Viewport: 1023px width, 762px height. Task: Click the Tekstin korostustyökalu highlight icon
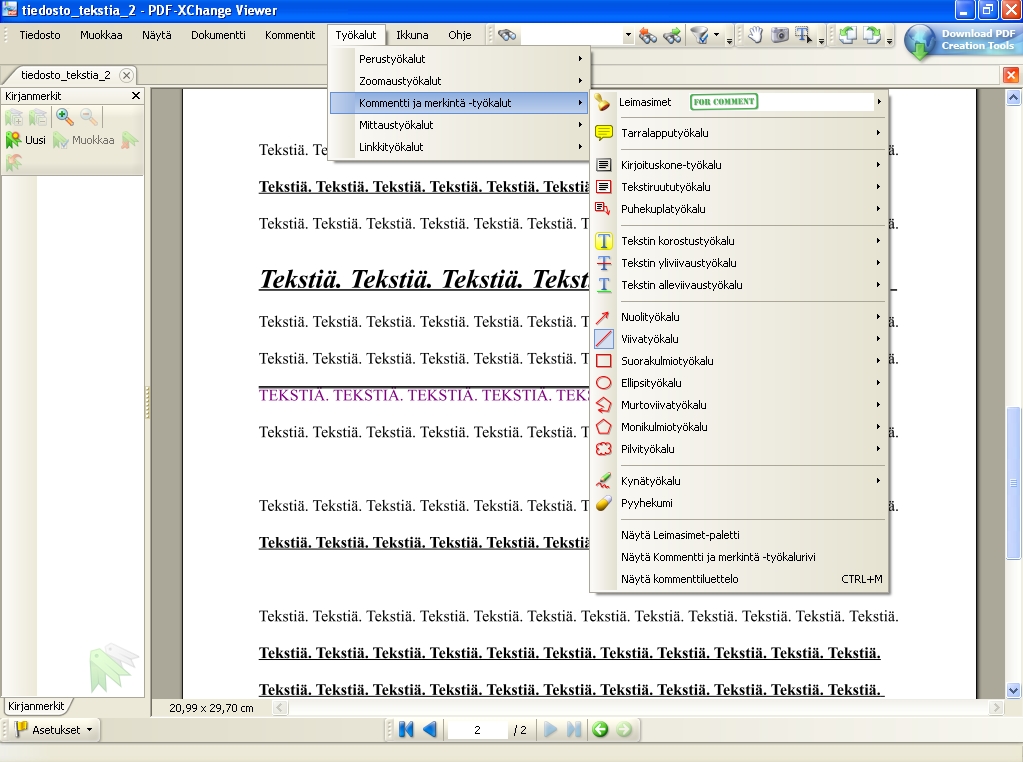click(604, 241)
